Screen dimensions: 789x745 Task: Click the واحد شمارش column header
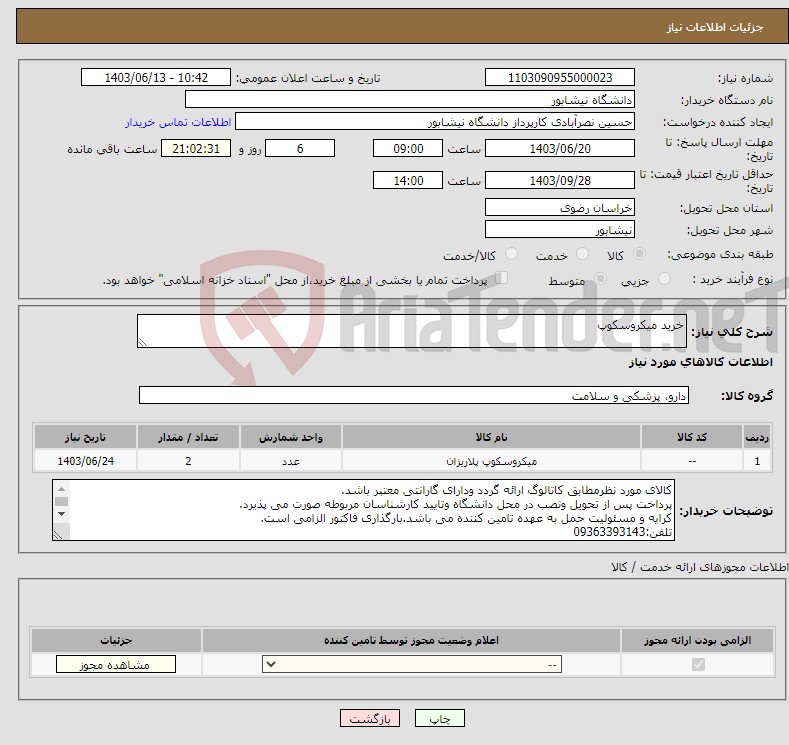click(291, 437)
